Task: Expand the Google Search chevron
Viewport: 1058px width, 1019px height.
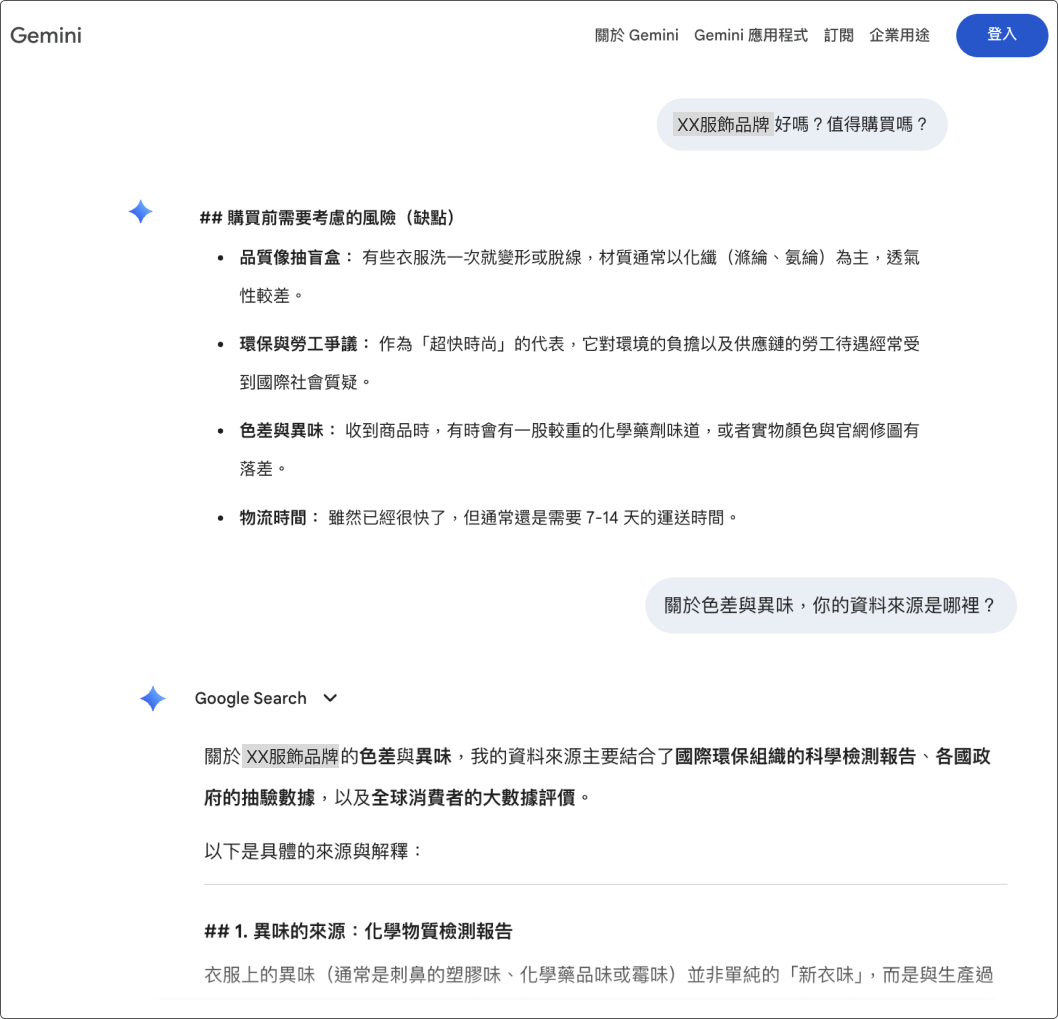Action: pyautogui.click(x=330, y=698)
